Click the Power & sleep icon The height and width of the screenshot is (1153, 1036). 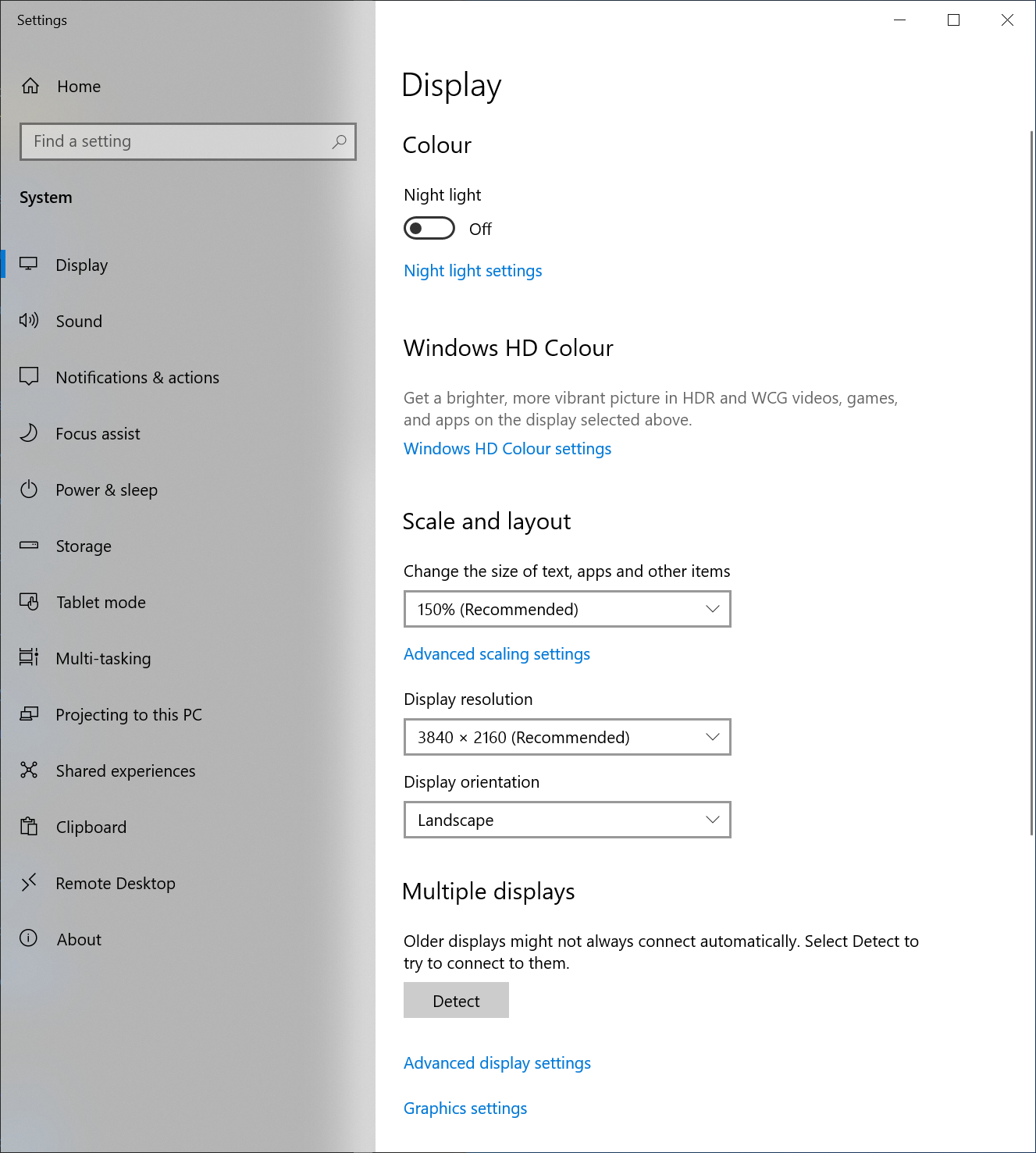pyautogui.click(x=29, y=489)
